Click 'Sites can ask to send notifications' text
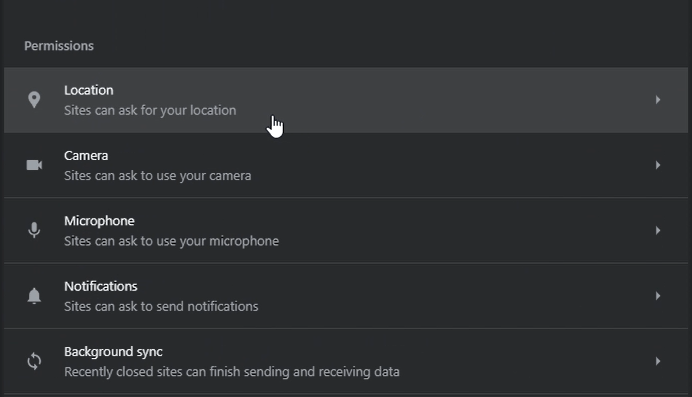Screen dimensions: 692x397 pos(161,306)
